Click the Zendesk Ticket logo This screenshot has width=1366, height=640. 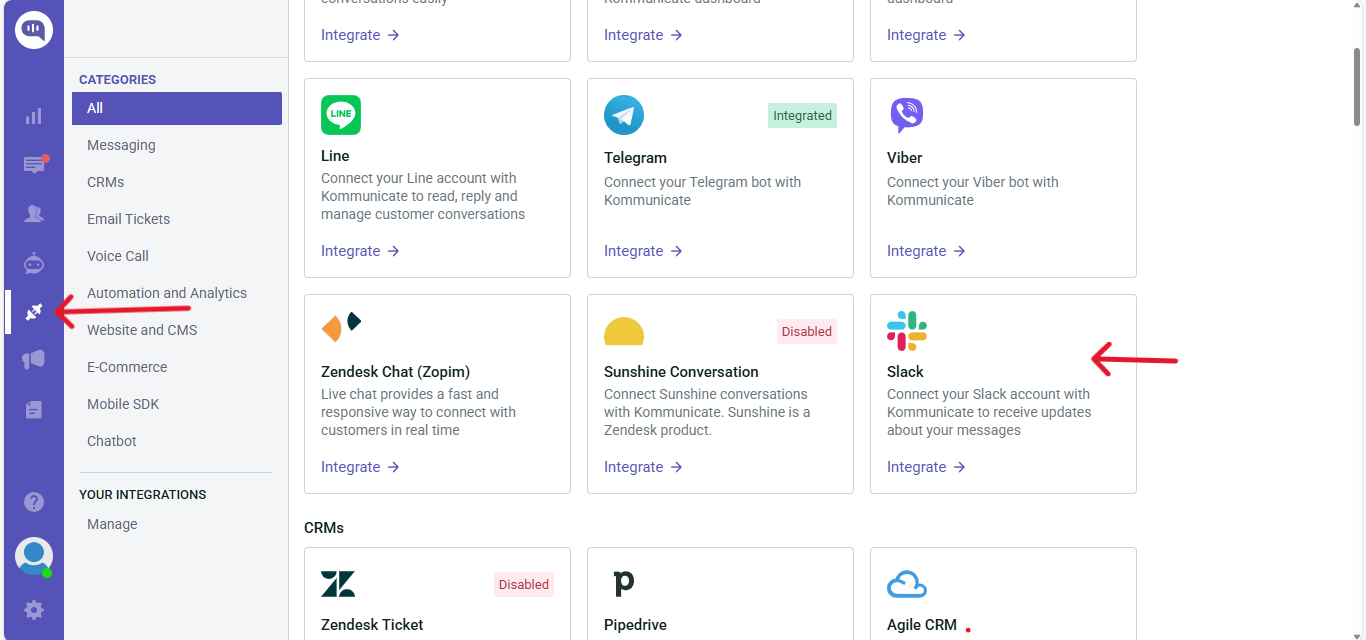pyautogui.click(x=338, y=584)
